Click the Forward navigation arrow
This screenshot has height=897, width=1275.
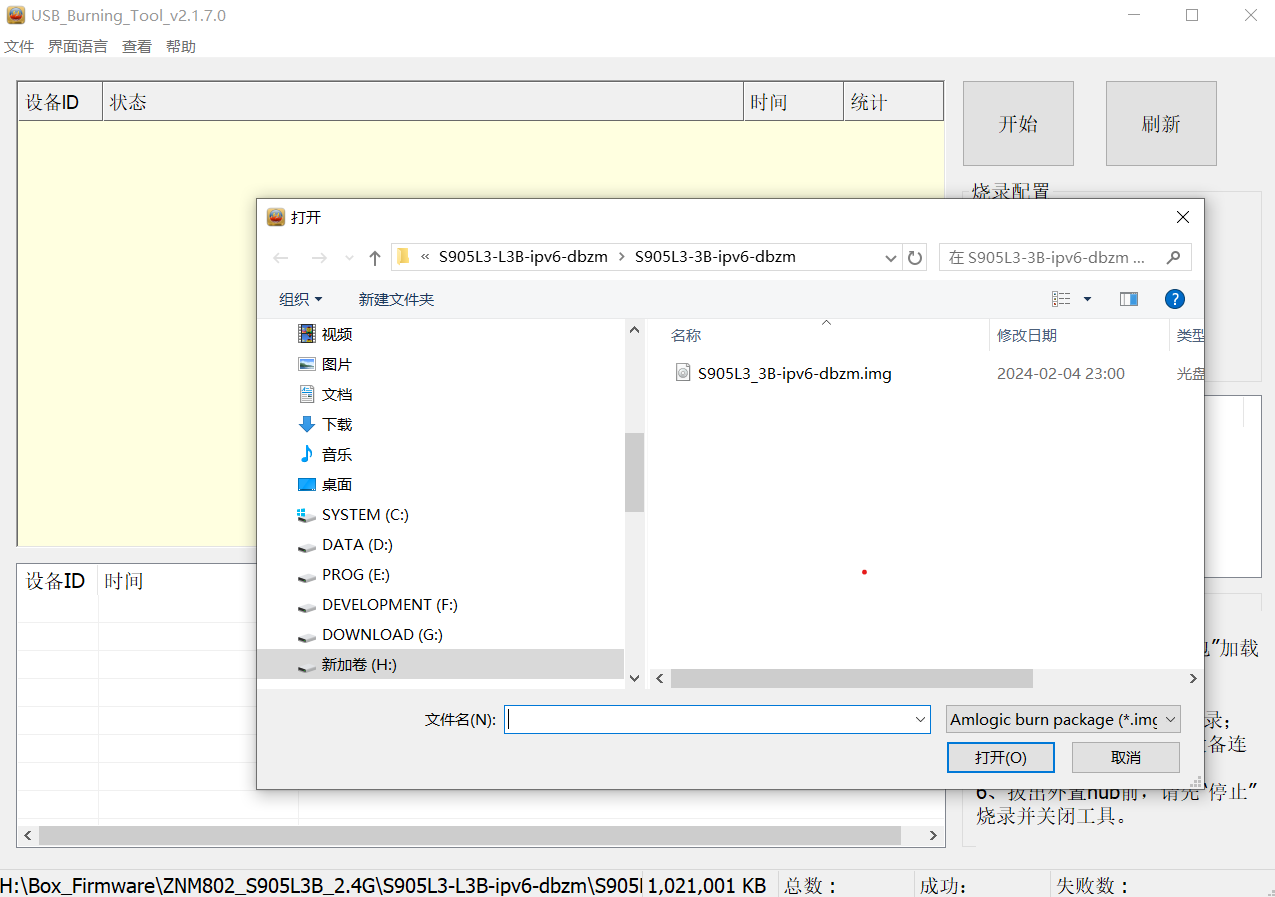click(x=318, y=257)
